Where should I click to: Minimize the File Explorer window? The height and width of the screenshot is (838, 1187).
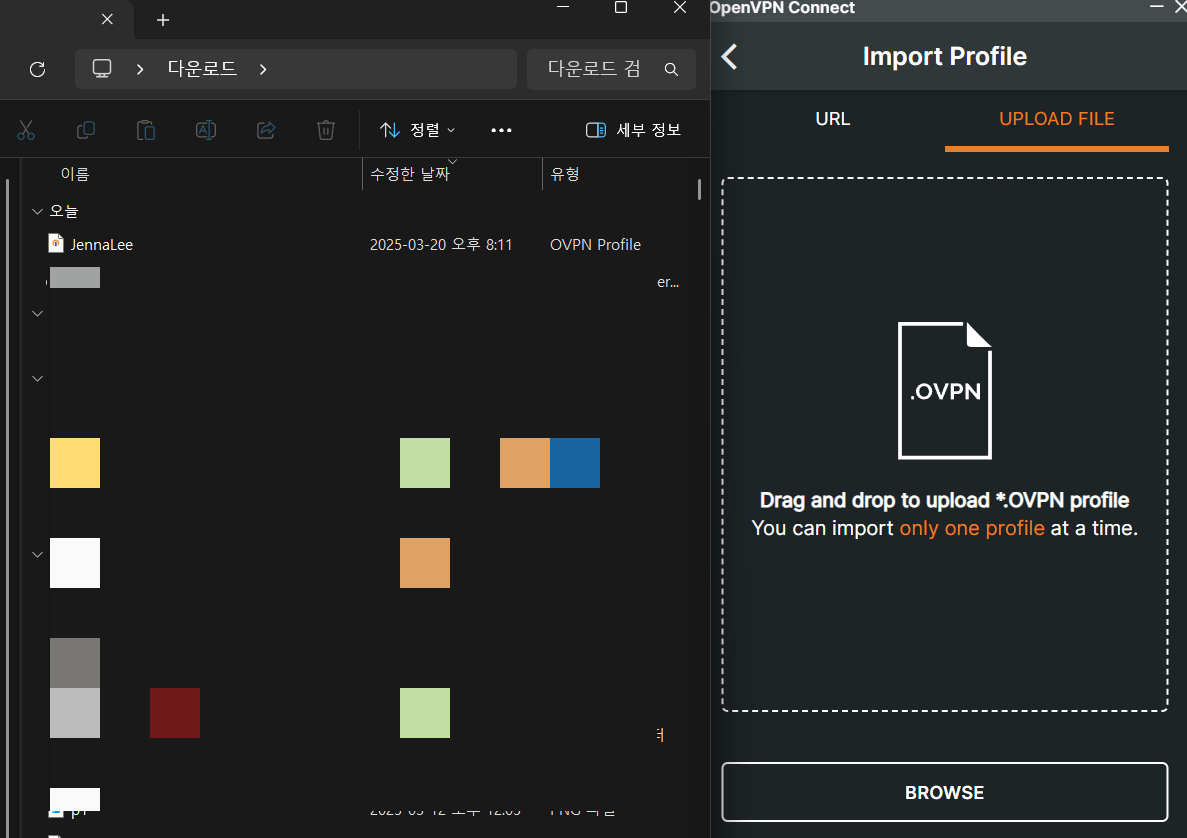coord(562,7)
